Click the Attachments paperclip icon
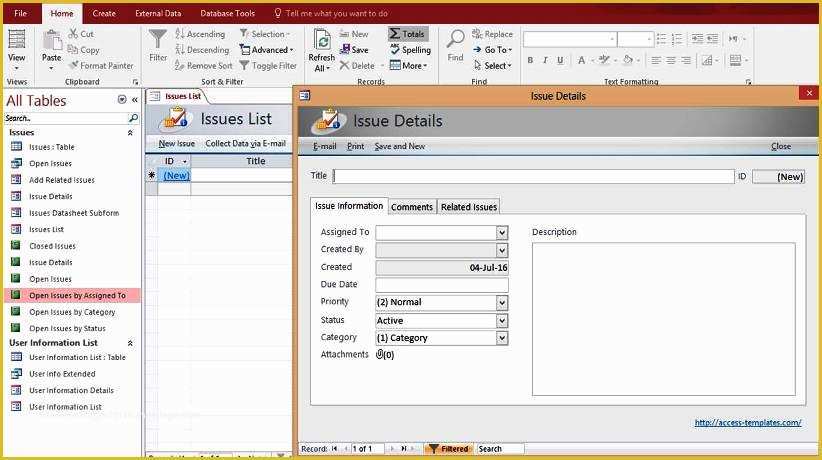The image size is (822, 460). (x=380, y=355)
